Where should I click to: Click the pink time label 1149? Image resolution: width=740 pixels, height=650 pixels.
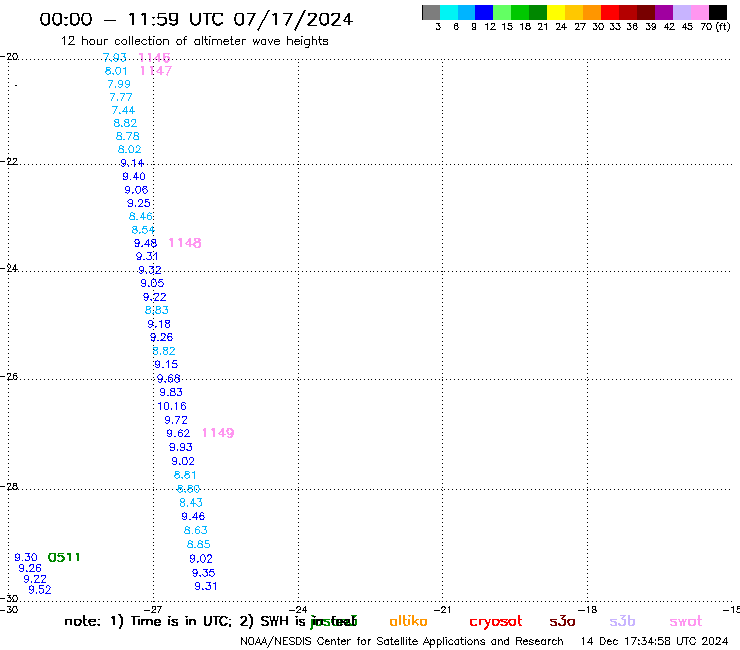(218, 433)
